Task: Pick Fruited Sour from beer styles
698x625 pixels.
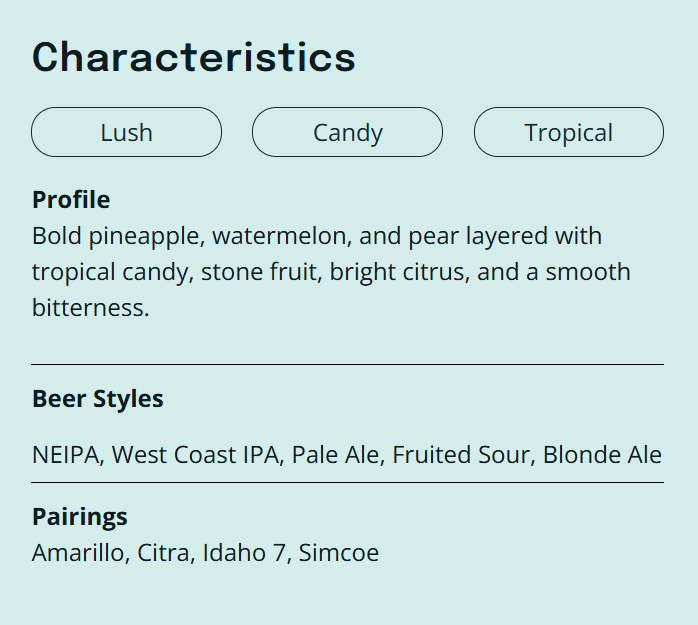Action: point(462,455)
